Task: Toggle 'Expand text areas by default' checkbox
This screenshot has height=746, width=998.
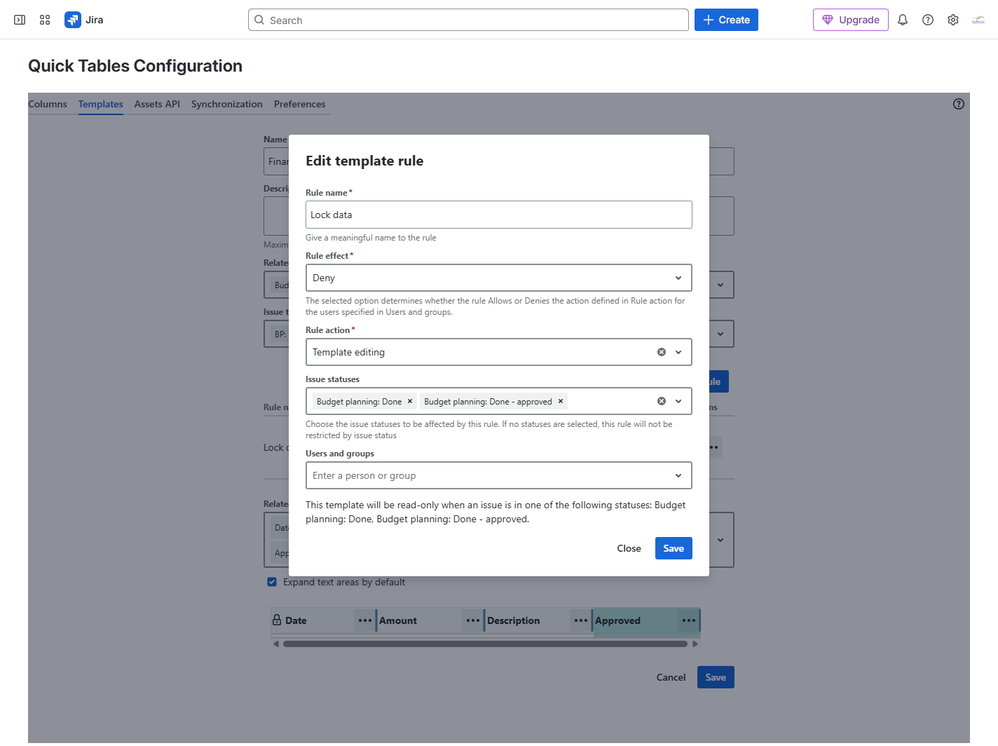Action: pos(272,582)
